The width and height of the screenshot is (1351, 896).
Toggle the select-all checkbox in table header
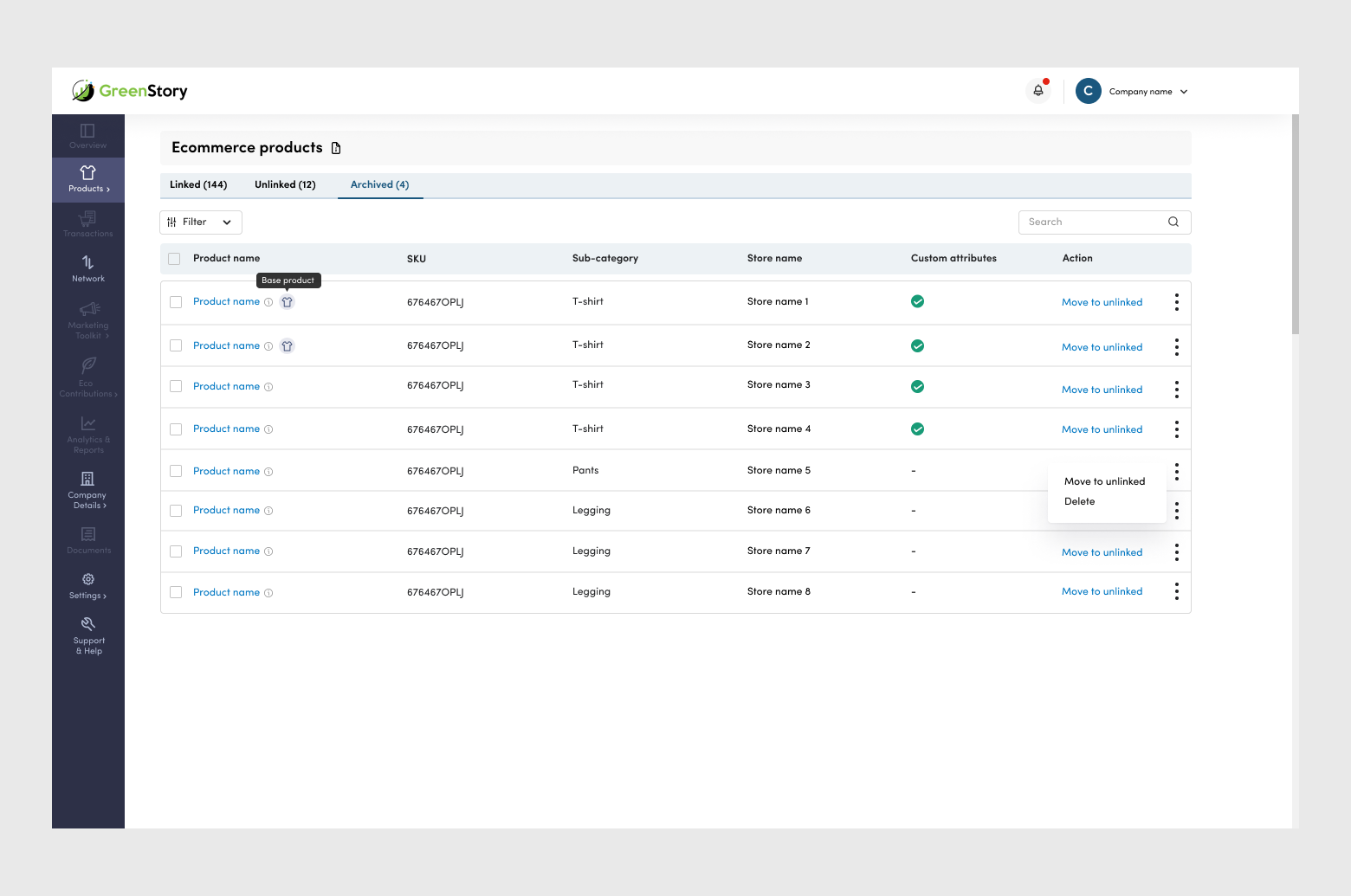pyautogui.click(x=174, y=259)
